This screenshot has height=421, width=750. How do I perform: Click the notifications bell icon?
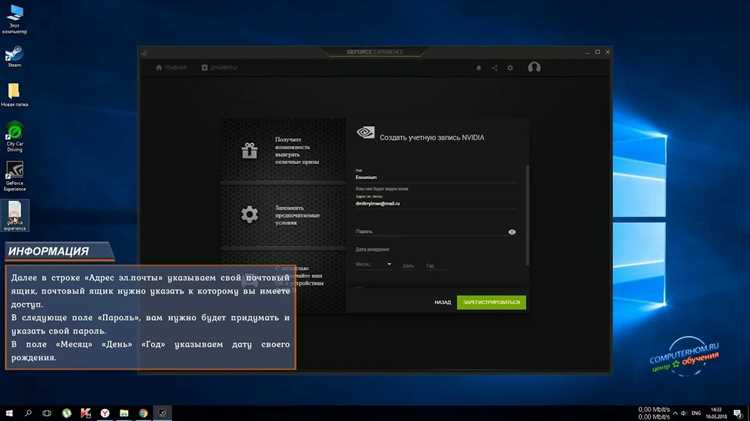(478, 68)
